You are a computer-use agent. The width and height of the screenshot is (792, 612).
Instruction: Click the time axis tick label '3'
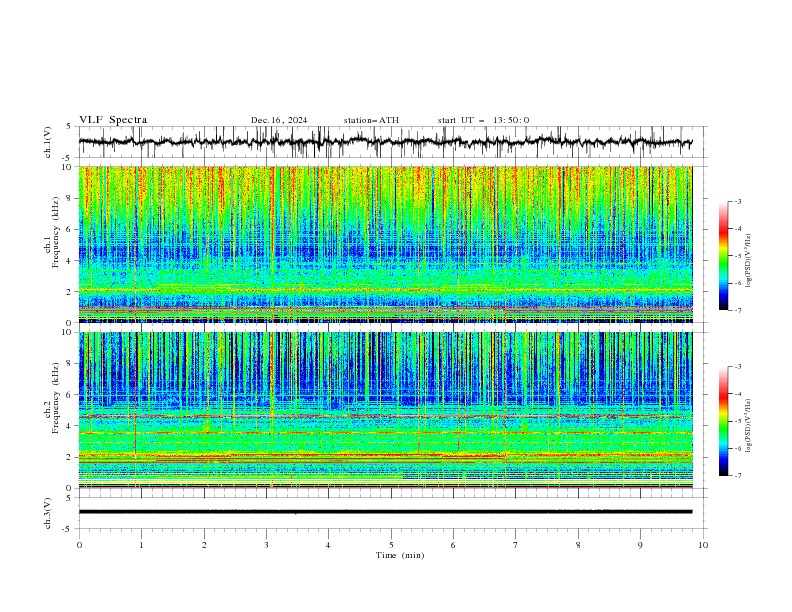point(266,545)
